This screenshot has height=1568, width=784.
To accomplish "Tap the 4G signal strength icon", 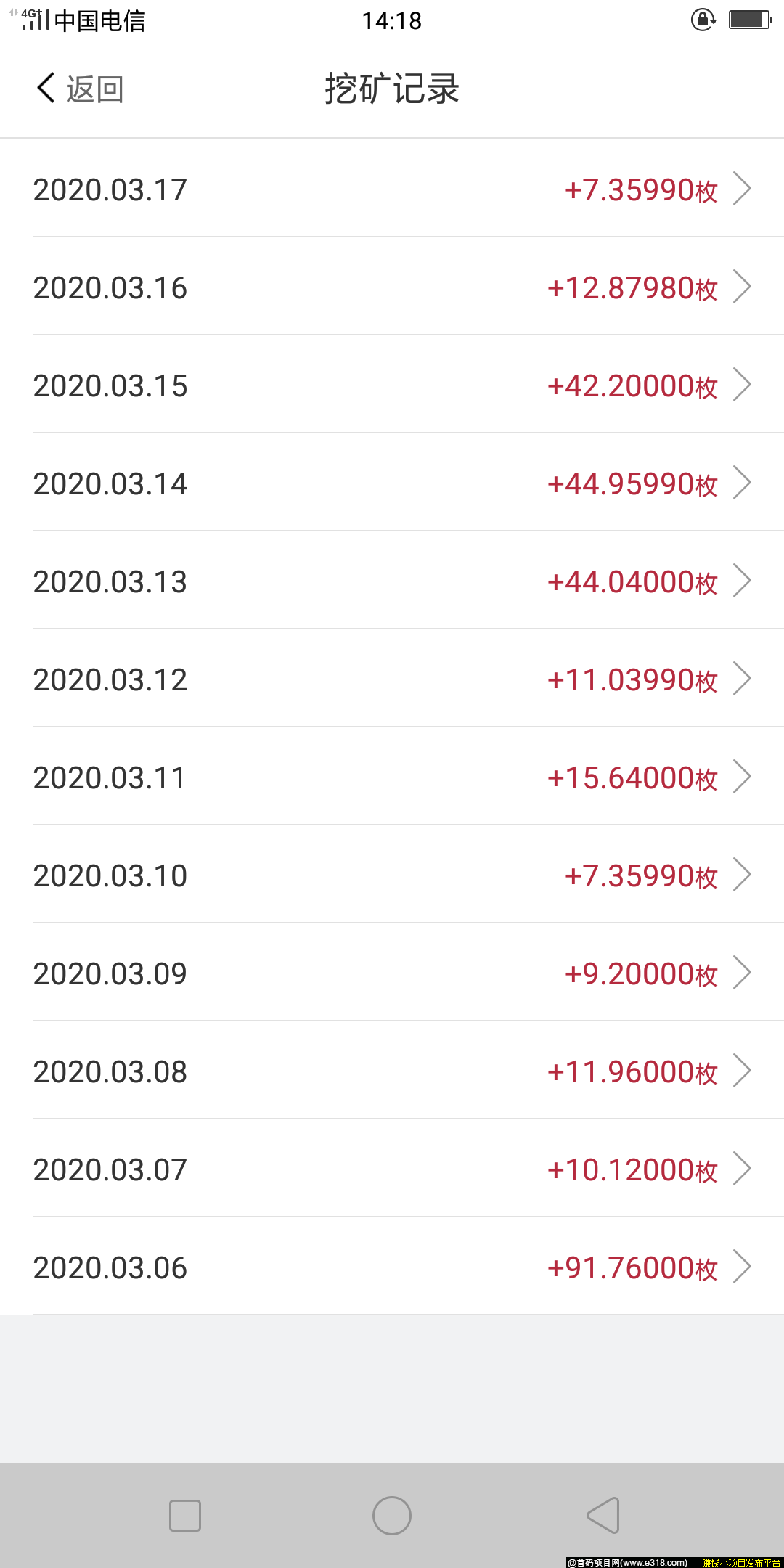I will click(x=33, y=20).
